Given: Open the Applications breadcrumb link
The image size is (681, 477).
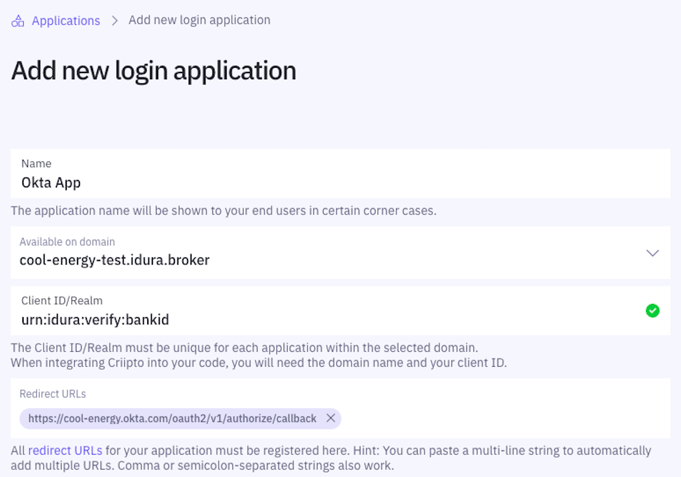Looking at the screenshot, I should point(66,20).
